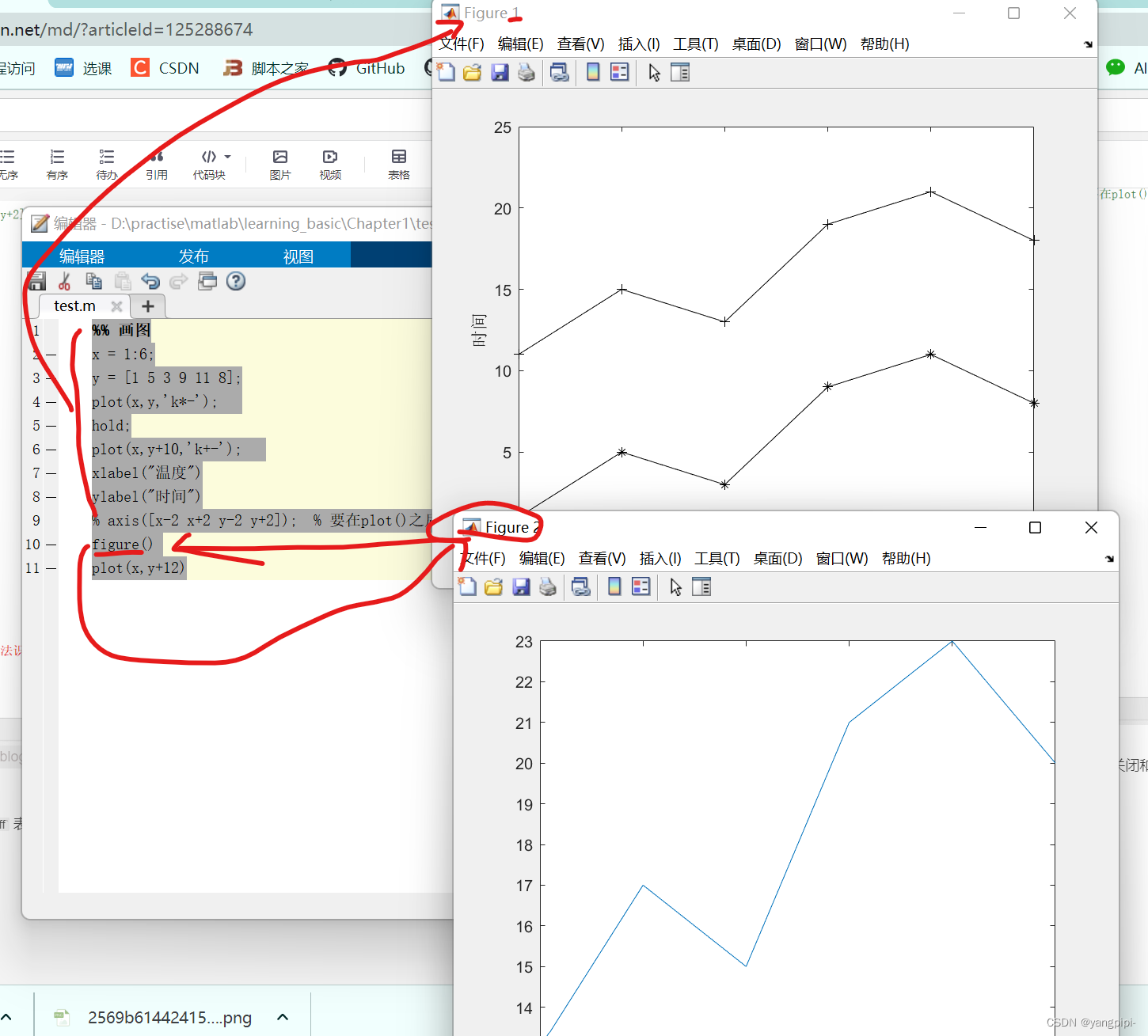Switch to 视图 tab in MATLAB editor
Screen dimensions: 1148x1036
click(298, 256)
